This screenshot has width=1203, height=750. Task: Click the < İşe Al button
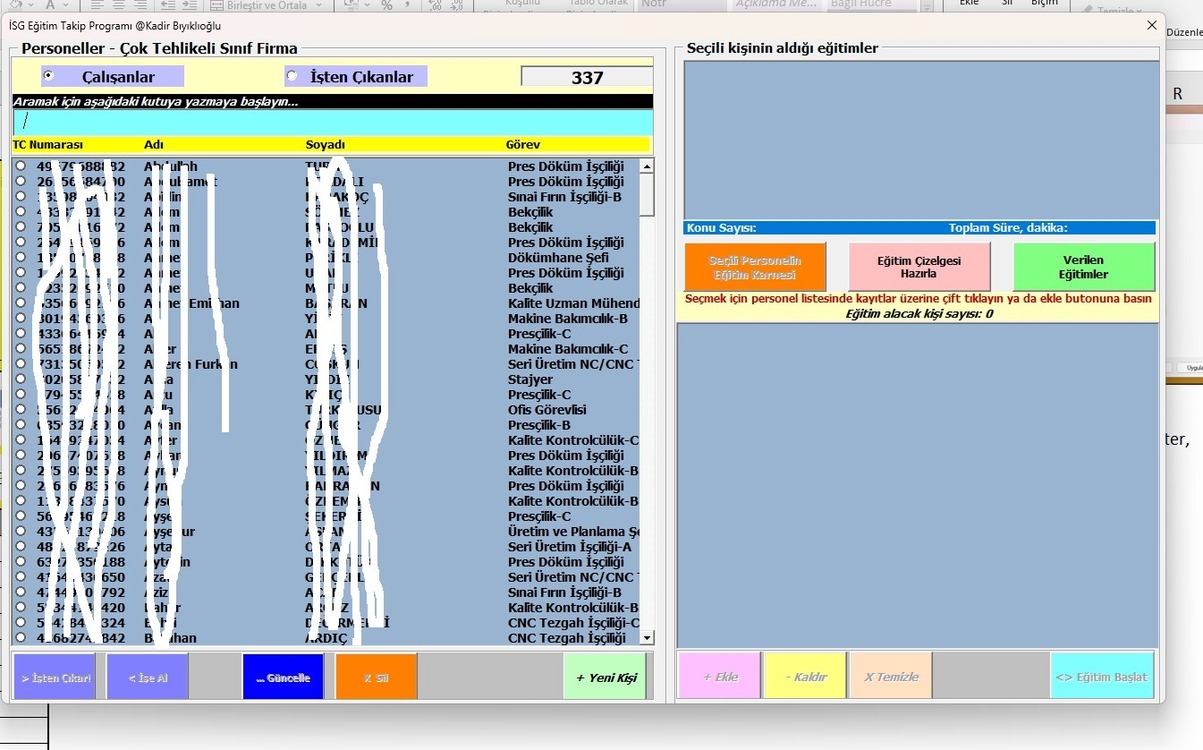[147, 677]
